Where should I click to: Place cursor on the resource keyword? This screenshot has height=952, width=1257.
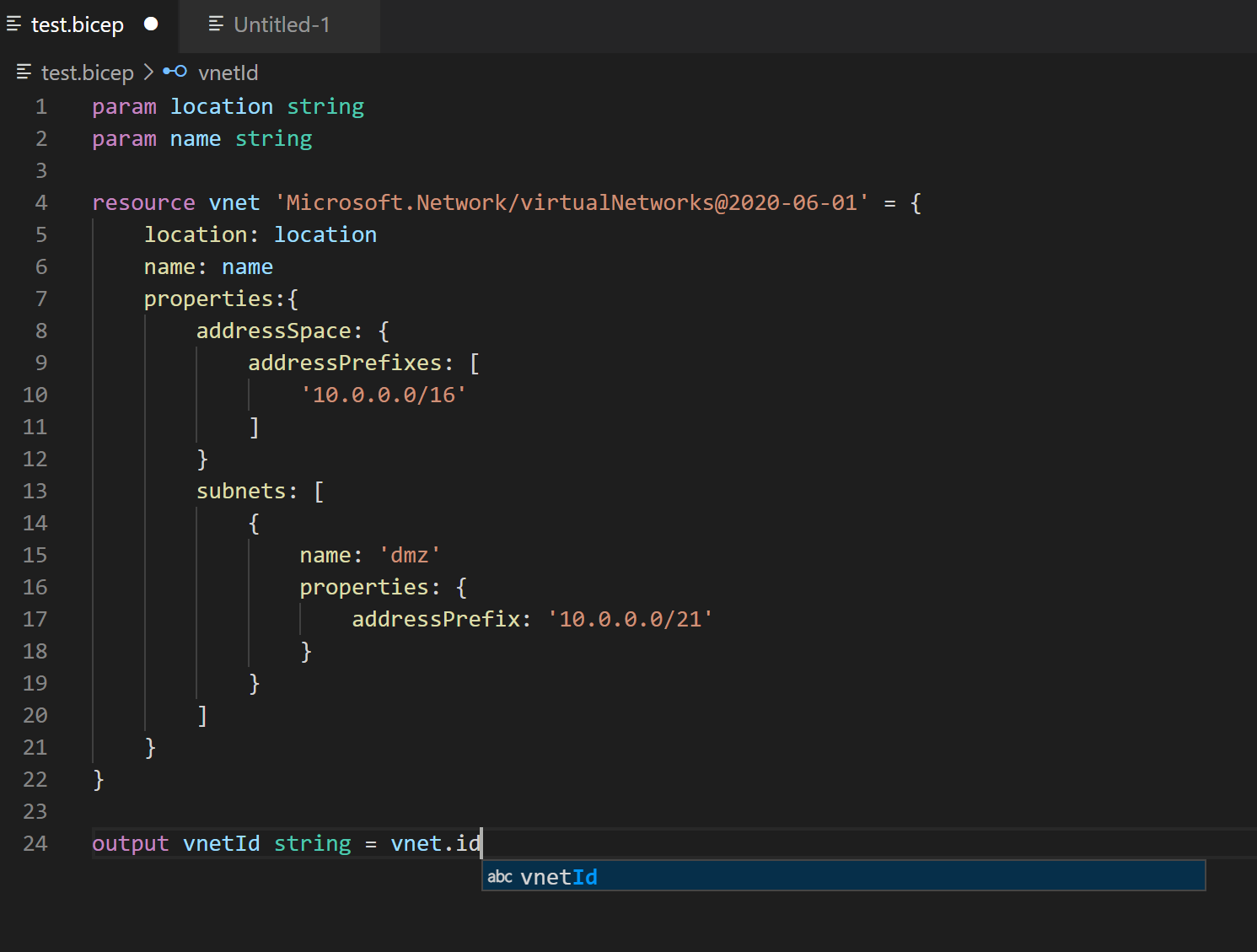143,202
